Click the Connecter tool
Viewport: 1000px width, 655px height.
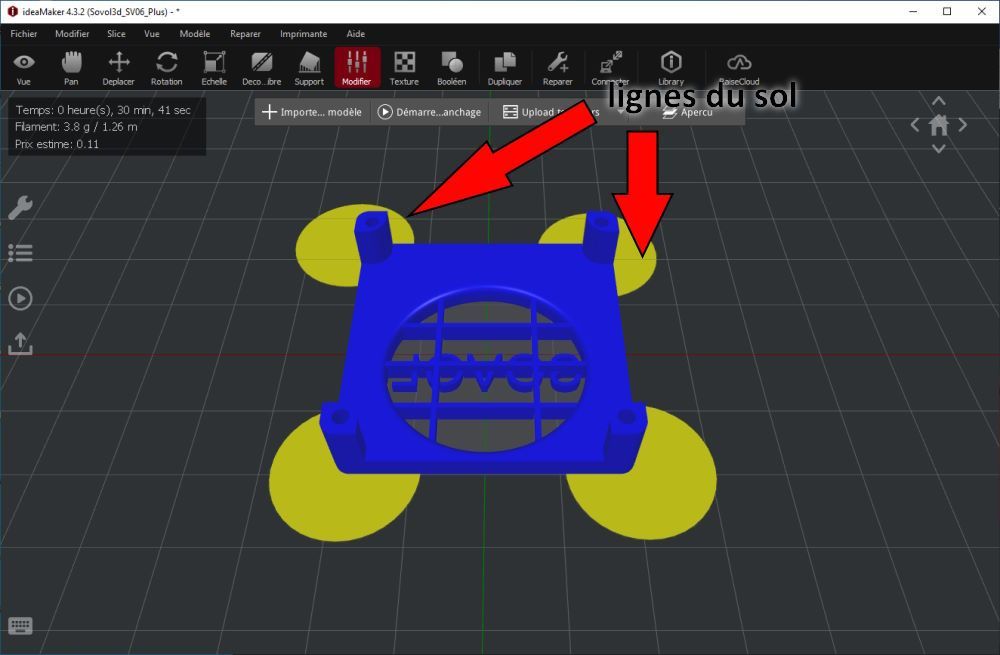point(610,68)
